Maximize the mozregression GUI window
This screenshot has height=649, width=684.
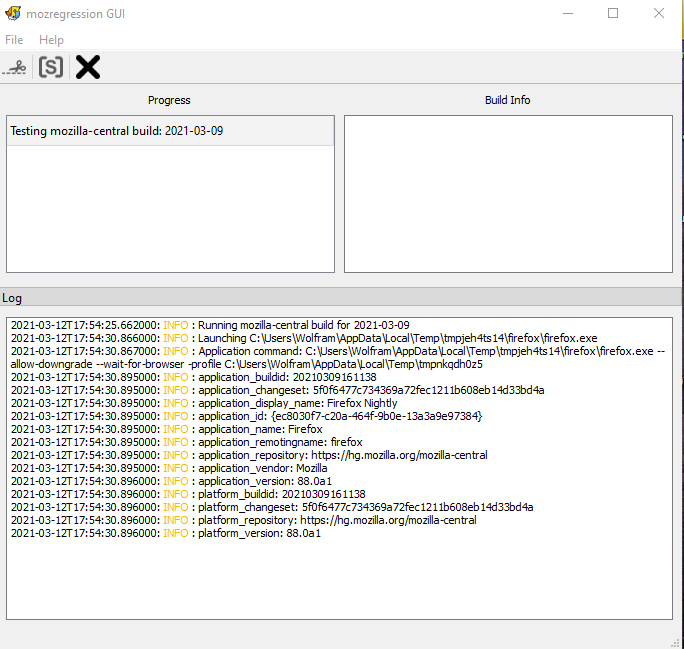pos(613,14)
